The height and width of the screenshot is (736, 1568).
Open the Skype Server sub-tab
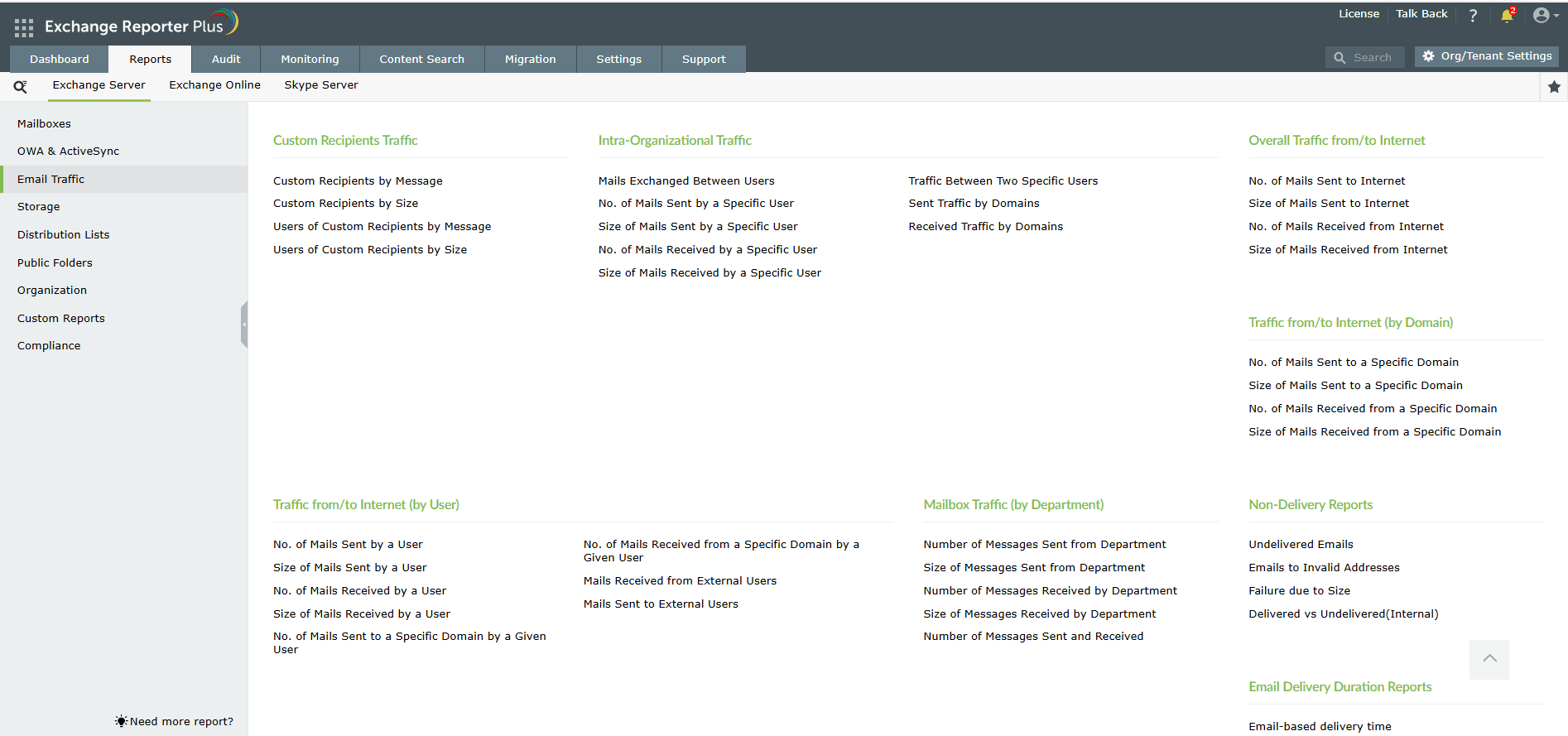pyautogui.click(x=321, y=85)
